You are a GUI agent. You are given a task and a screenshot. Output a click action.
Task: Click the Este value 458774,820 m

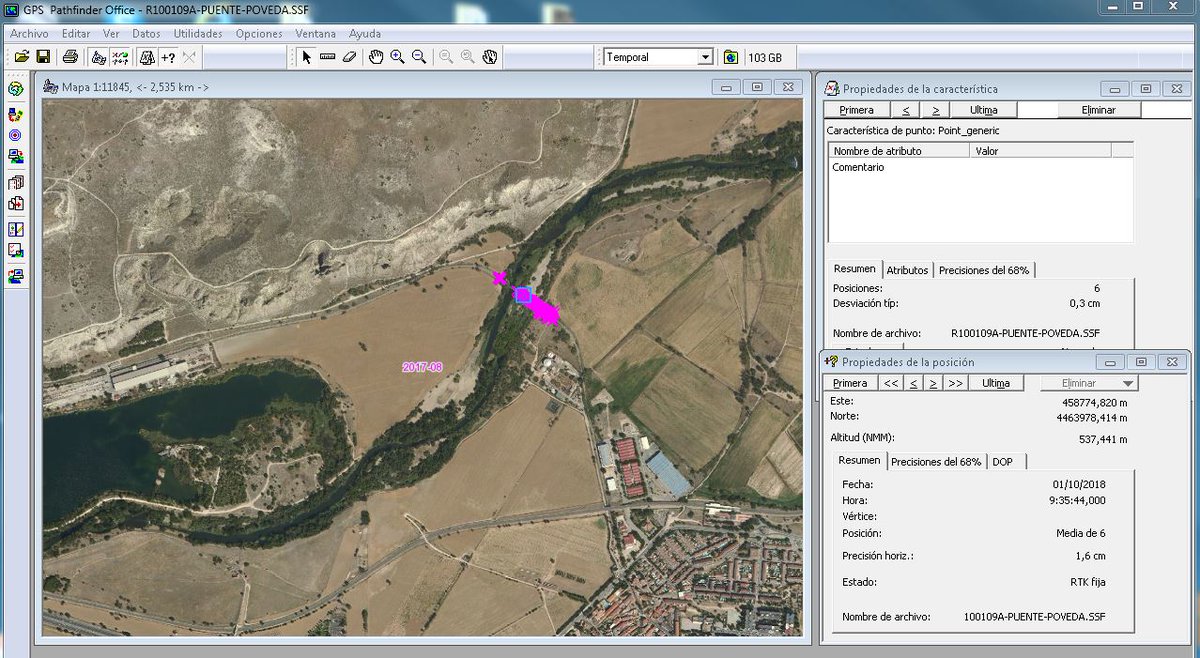pyautogui.click(x=1094, y=403)
